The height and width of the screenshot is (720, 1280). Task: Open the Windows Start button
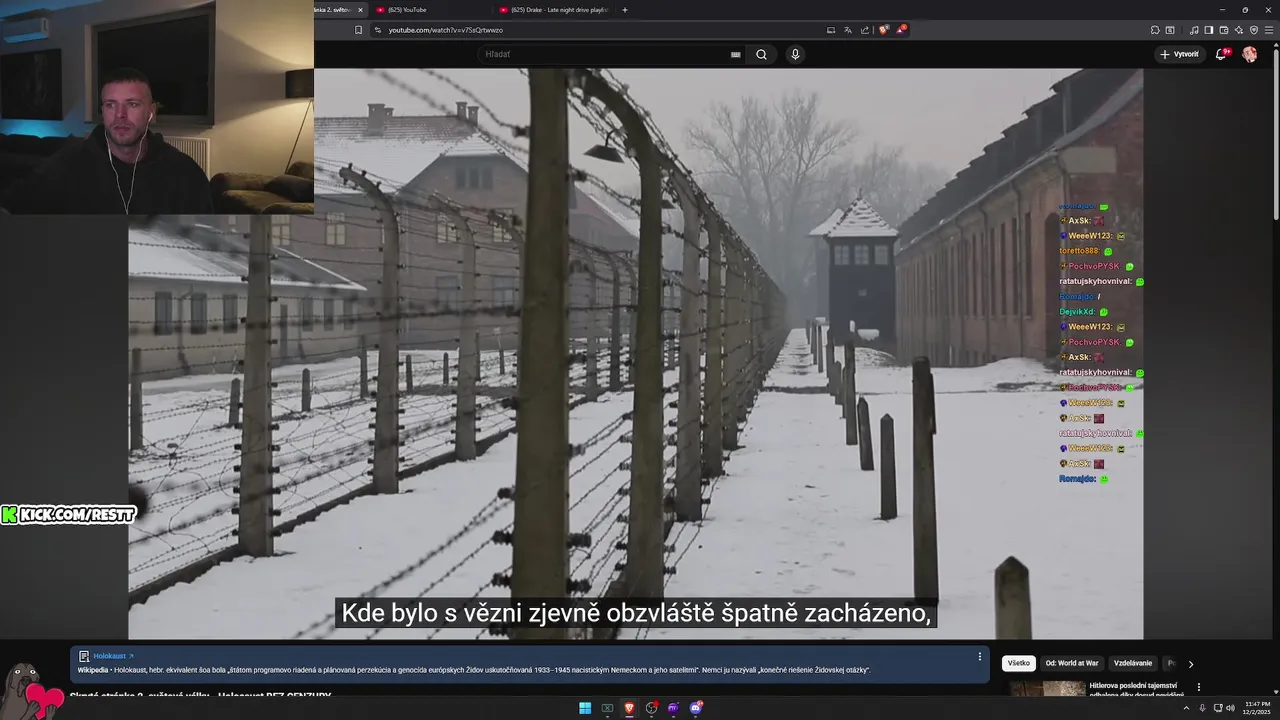point(585,708)
